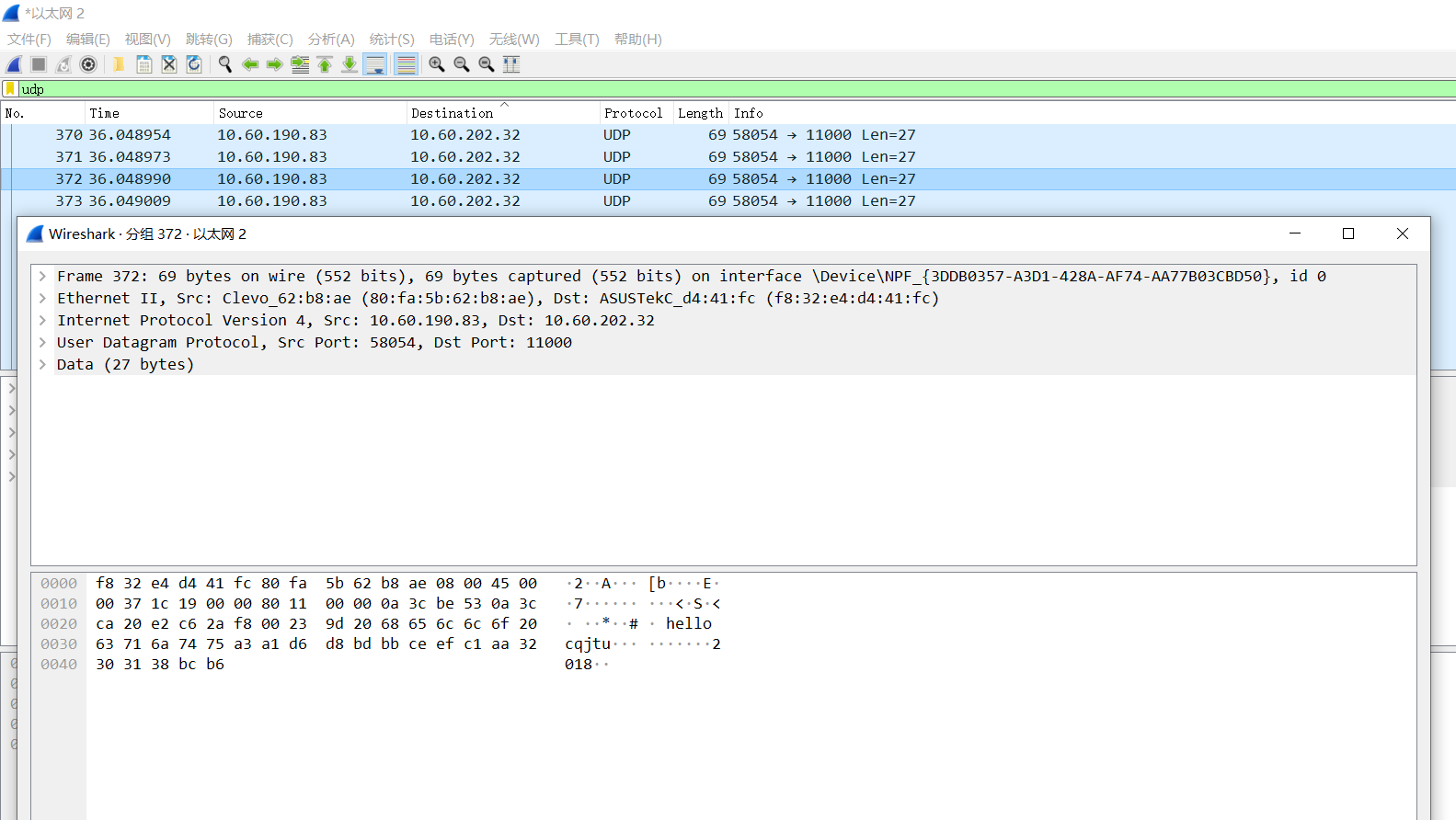
Task: Expand the Ethernet II tree row
Action: (x=42, y=298)
